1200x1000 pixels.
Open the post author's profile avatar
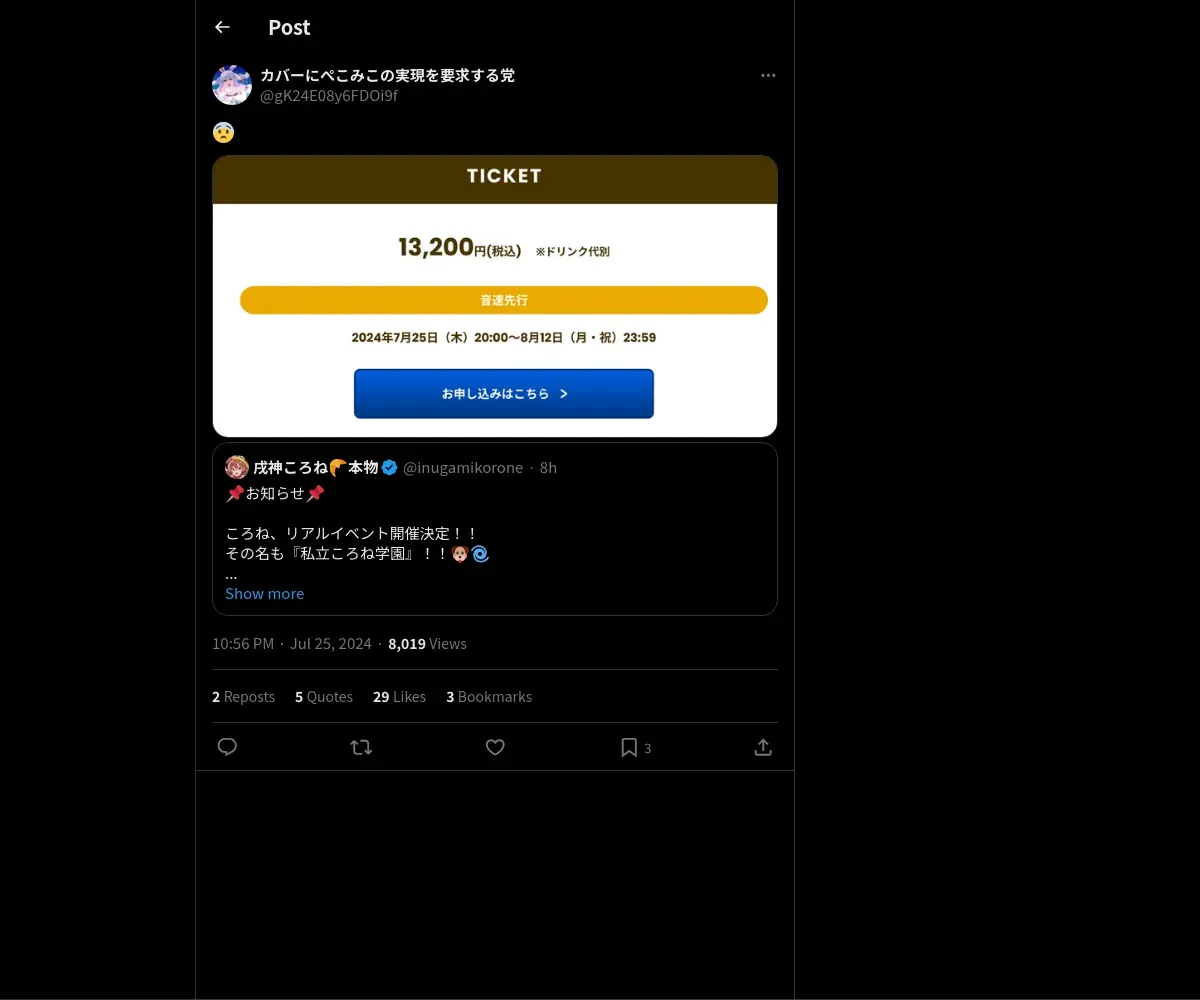232,85
